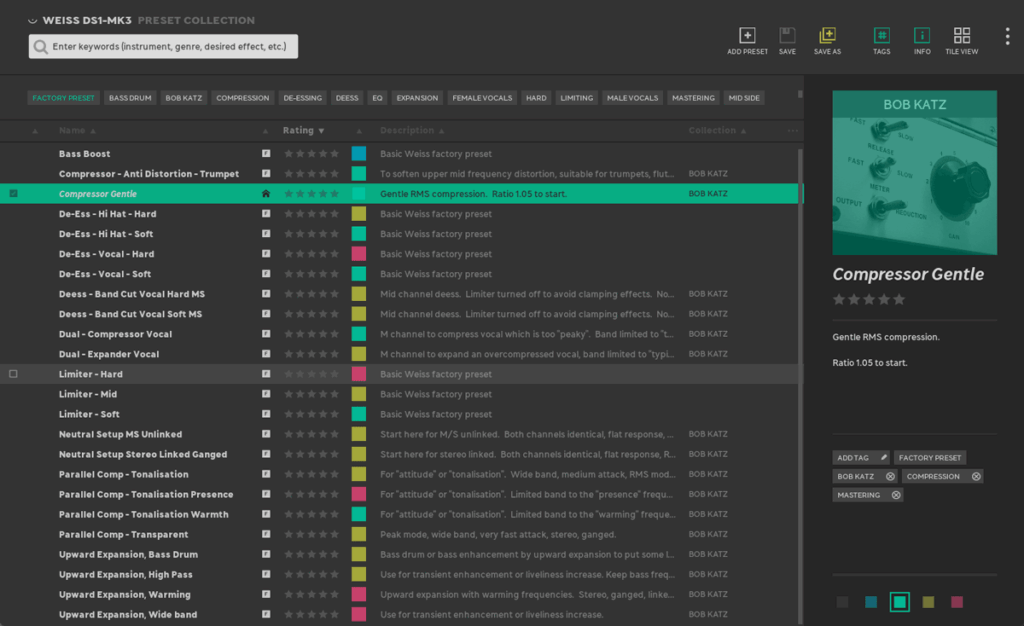Set star rating for Bass Boost row
The image size is (1024, 626).
pos(312,153)
